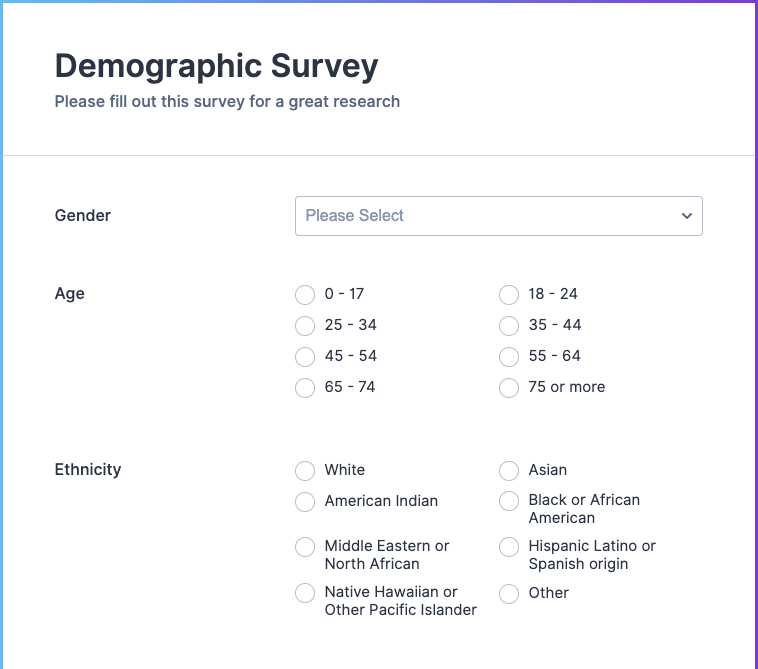Pick the 45 - 54 age radio button
The height and width of the screenshot is (669, 758).
(x=305, y=357)
